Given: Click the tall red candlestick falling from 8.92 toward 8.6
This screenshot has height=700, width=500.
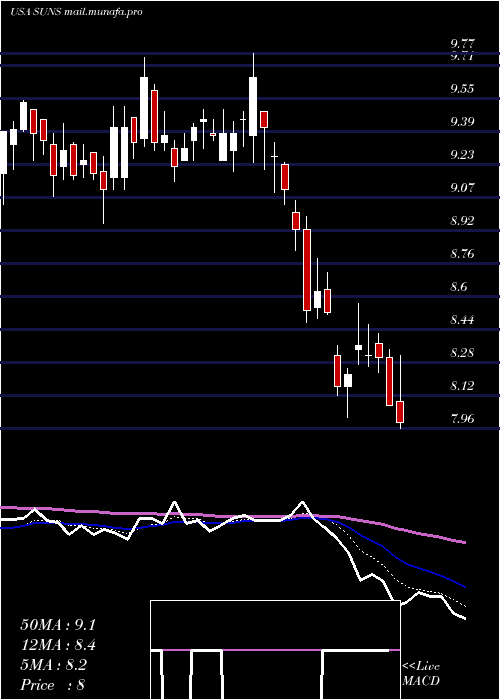Looking at the screenshot, I should click(x=307, y=269).
